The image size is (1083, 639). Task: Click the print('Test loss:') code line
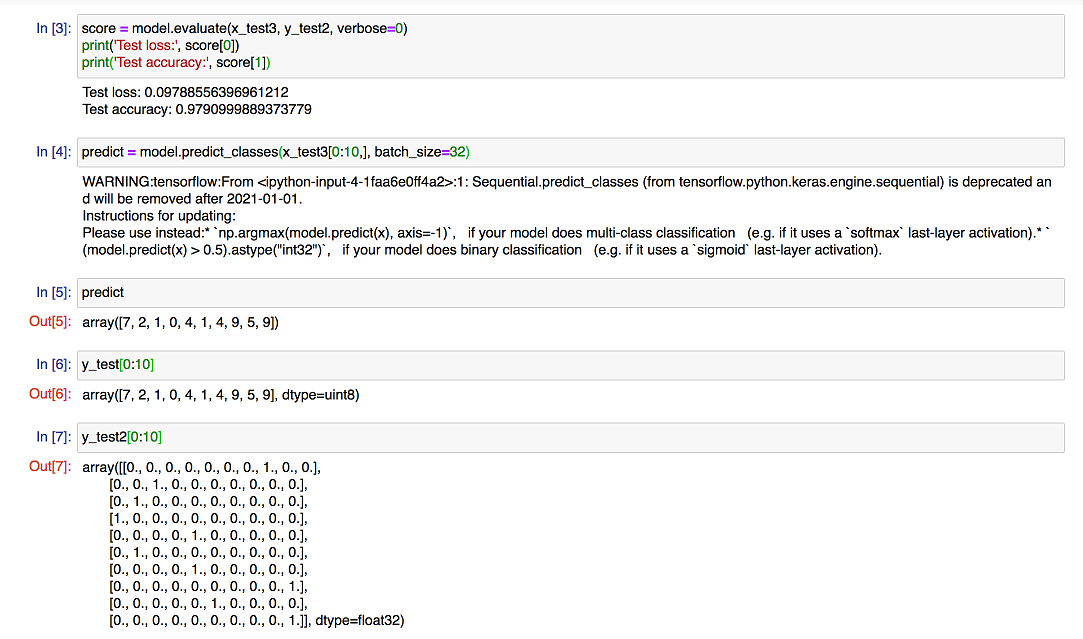pyautogui.click(x=161, y=45)
